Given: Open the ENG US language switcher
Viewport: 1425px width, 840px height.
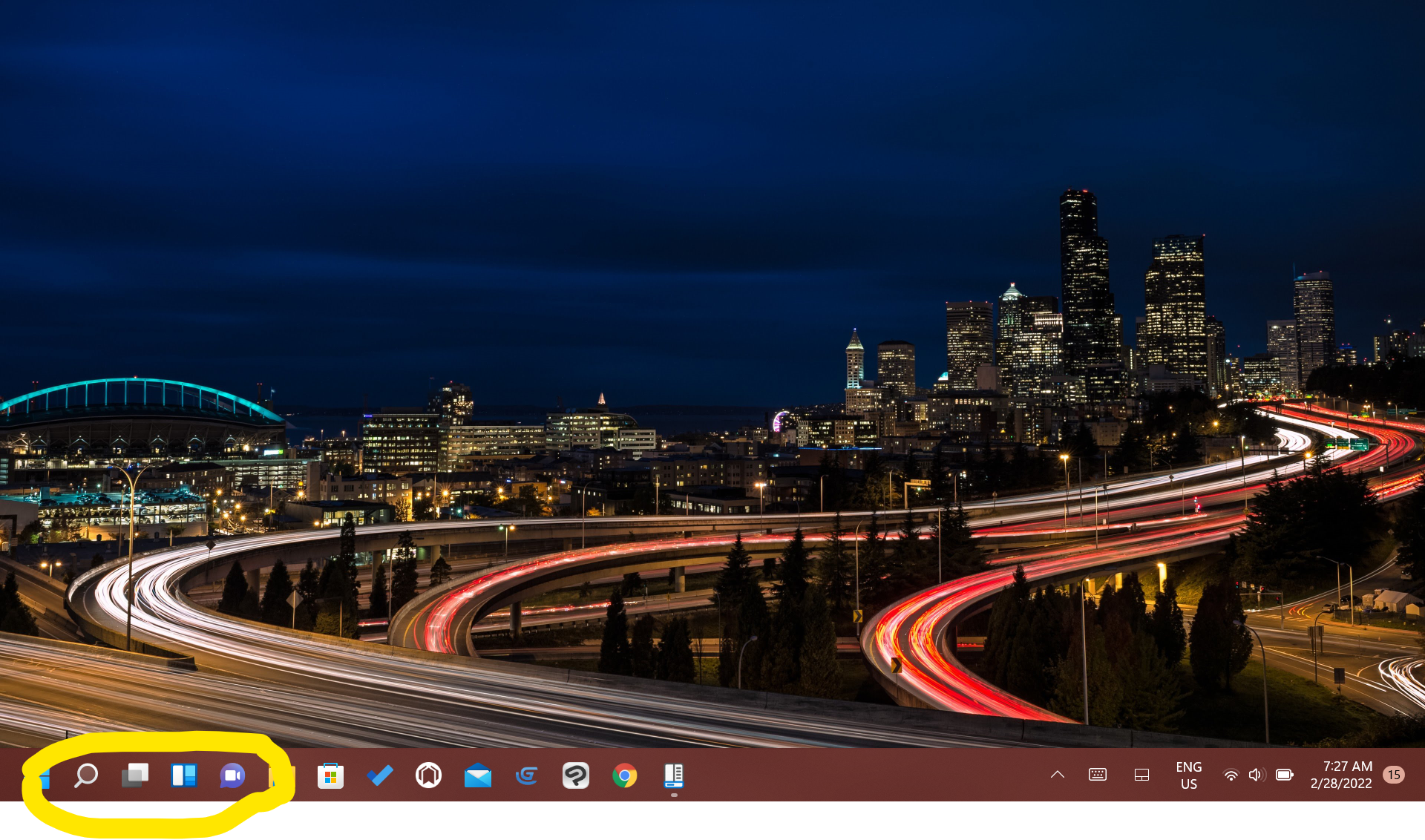Looking at the screenshot, I should [1188, 775].
